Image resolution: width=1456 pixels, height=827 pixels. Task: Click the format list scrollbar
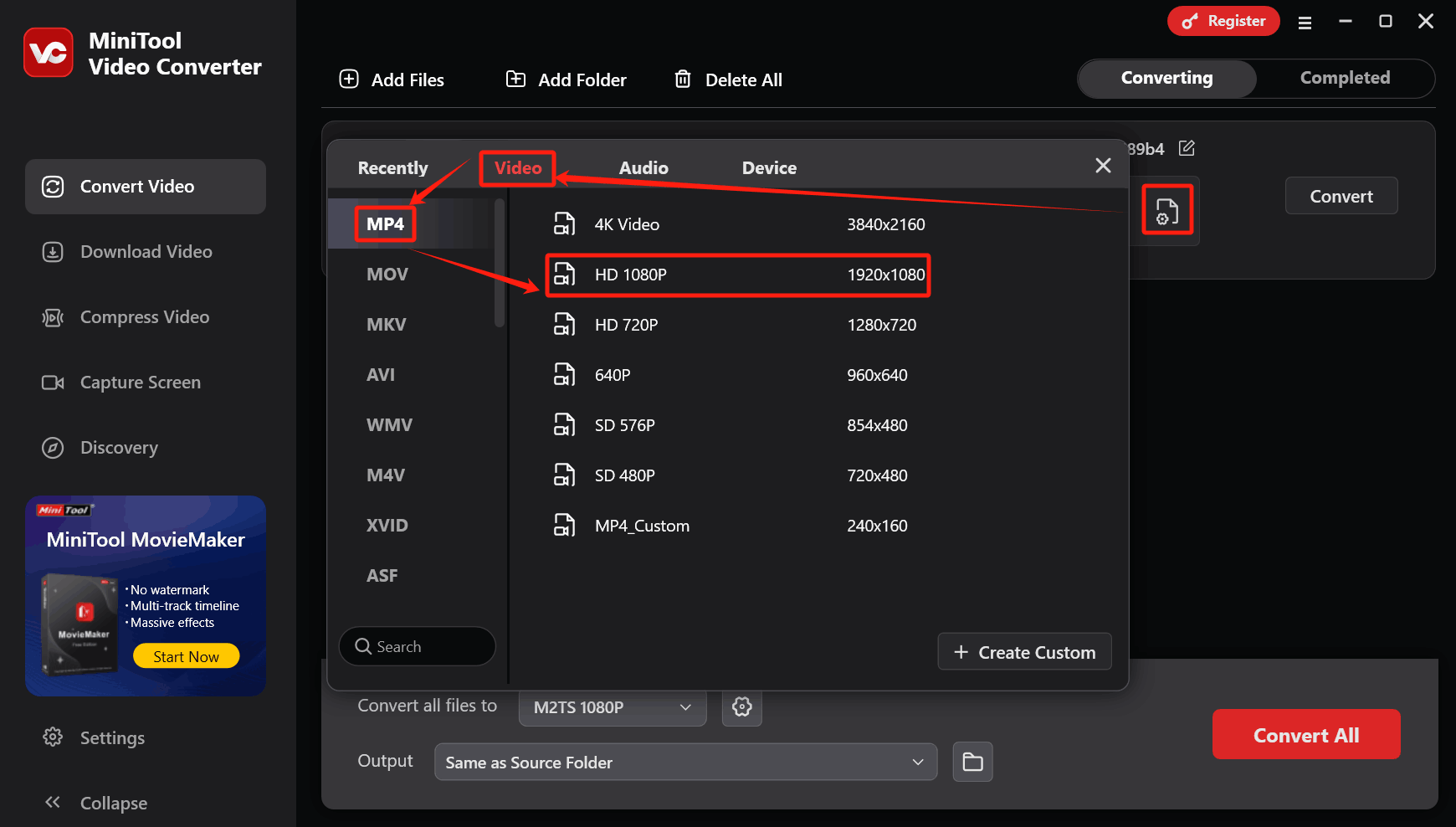tap(500, 263)
